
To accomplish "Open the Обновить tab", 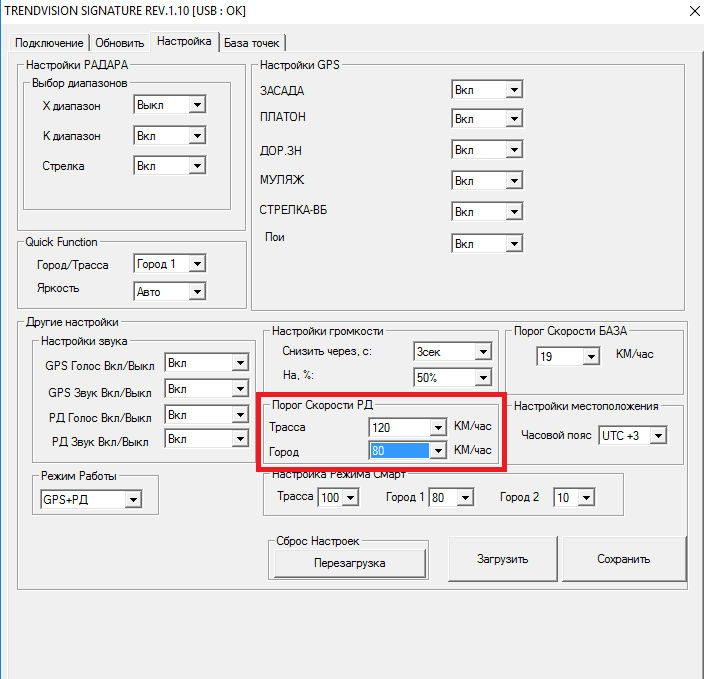I will coord(119,42).
